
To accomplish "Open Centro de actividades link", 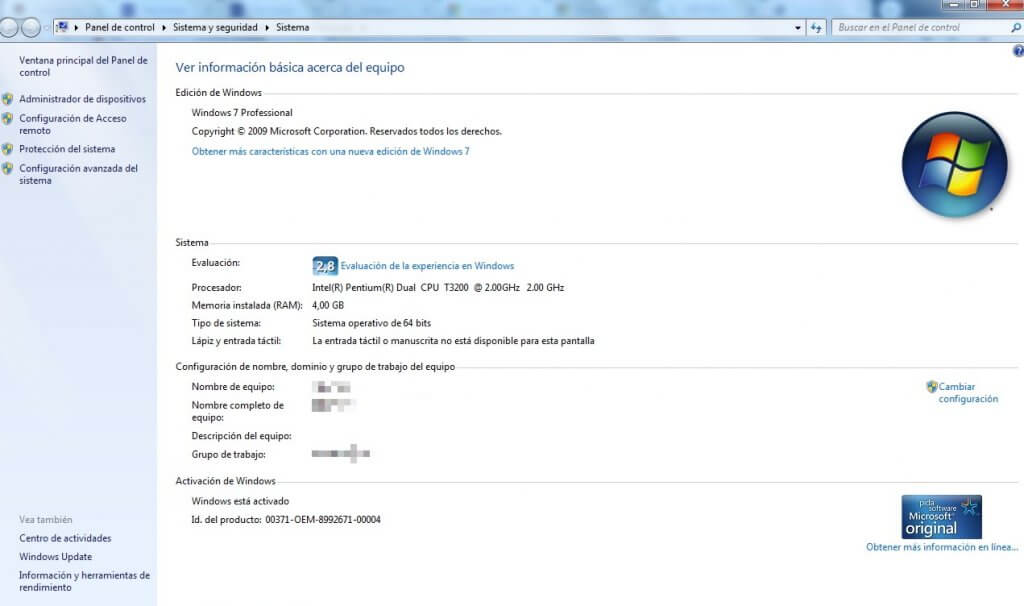I will 65,538.
